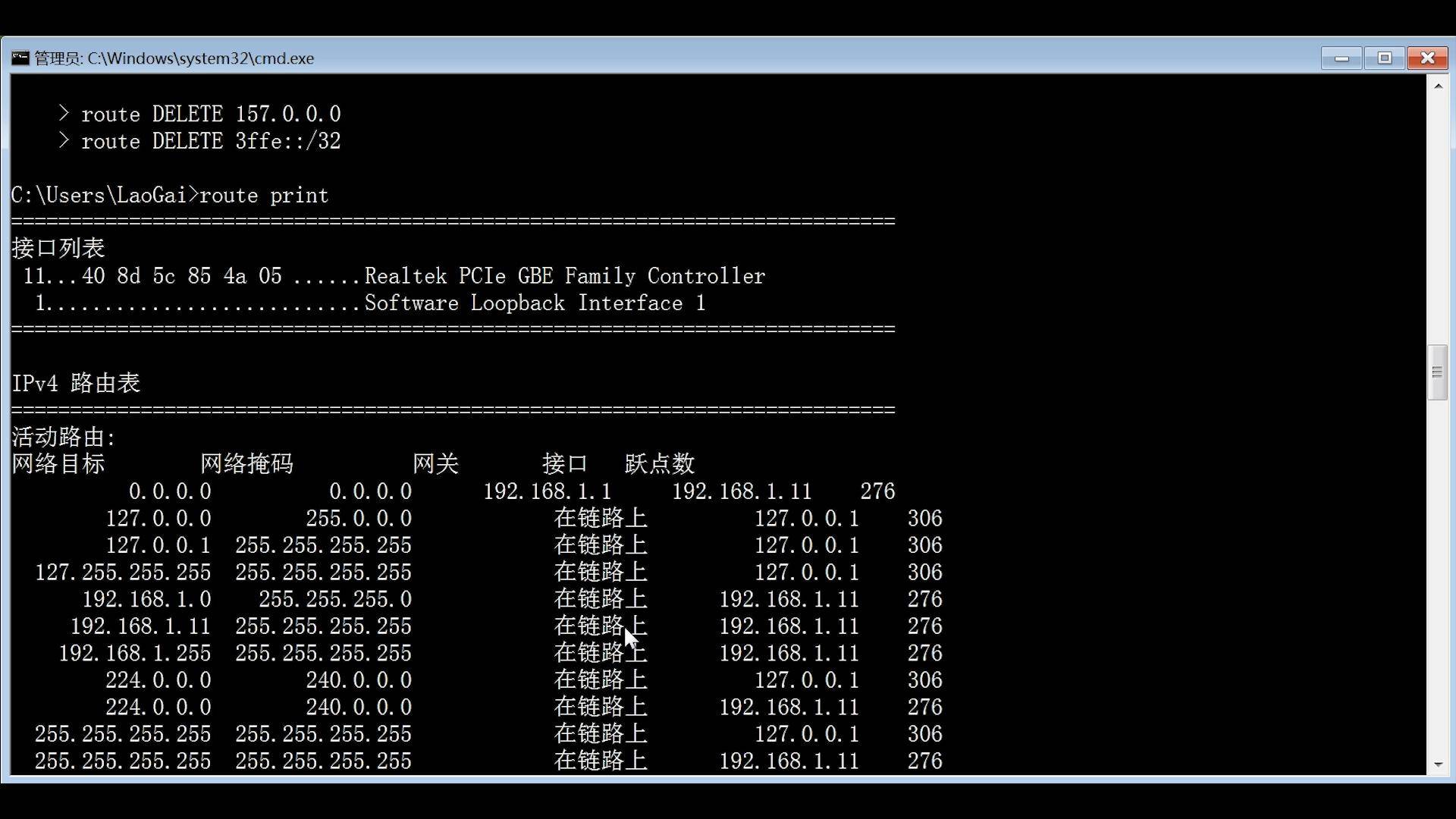Click destination 127.255.255.255
Screen dimensions: 1456x819
123,573
